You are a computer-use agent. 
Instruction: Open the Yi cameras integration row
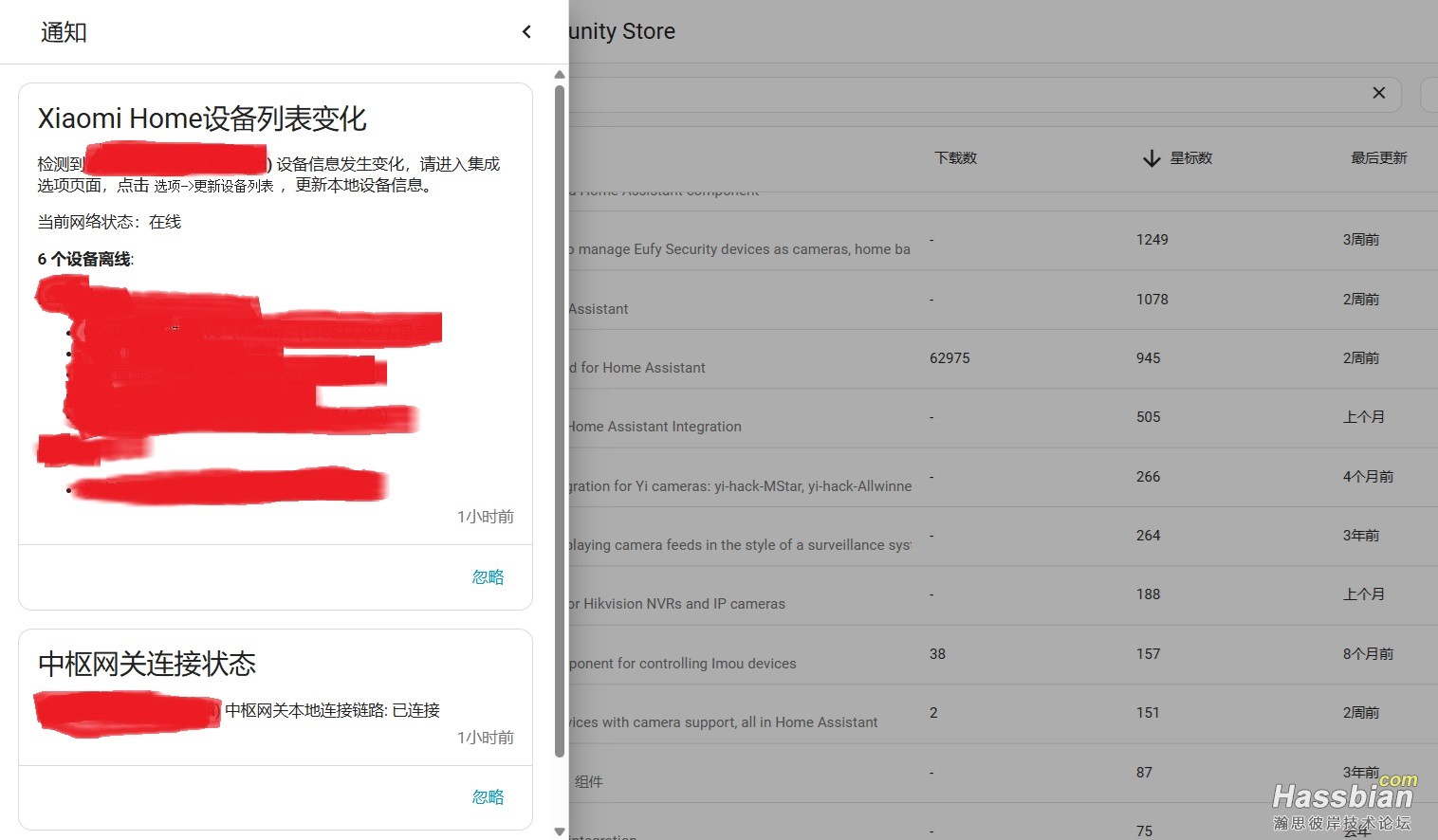(x=740, y=486)
